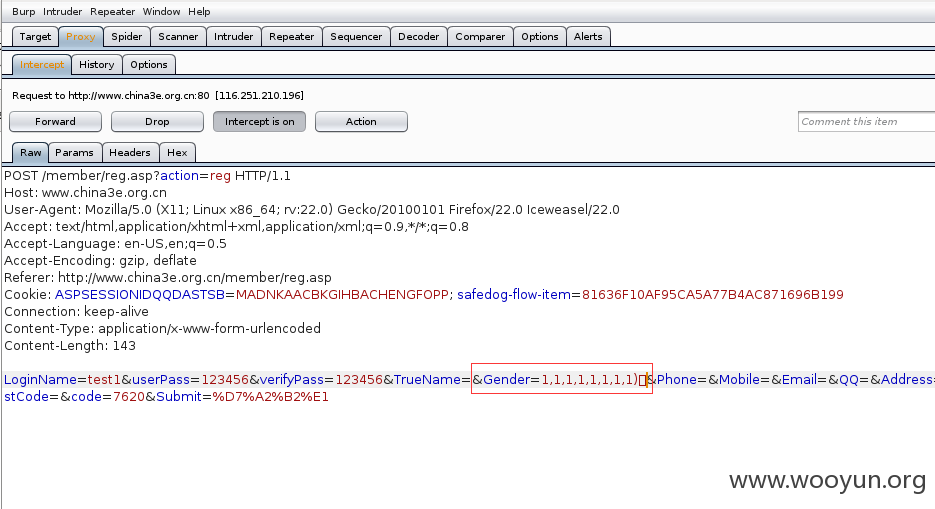Click the Referer header line

168,278
